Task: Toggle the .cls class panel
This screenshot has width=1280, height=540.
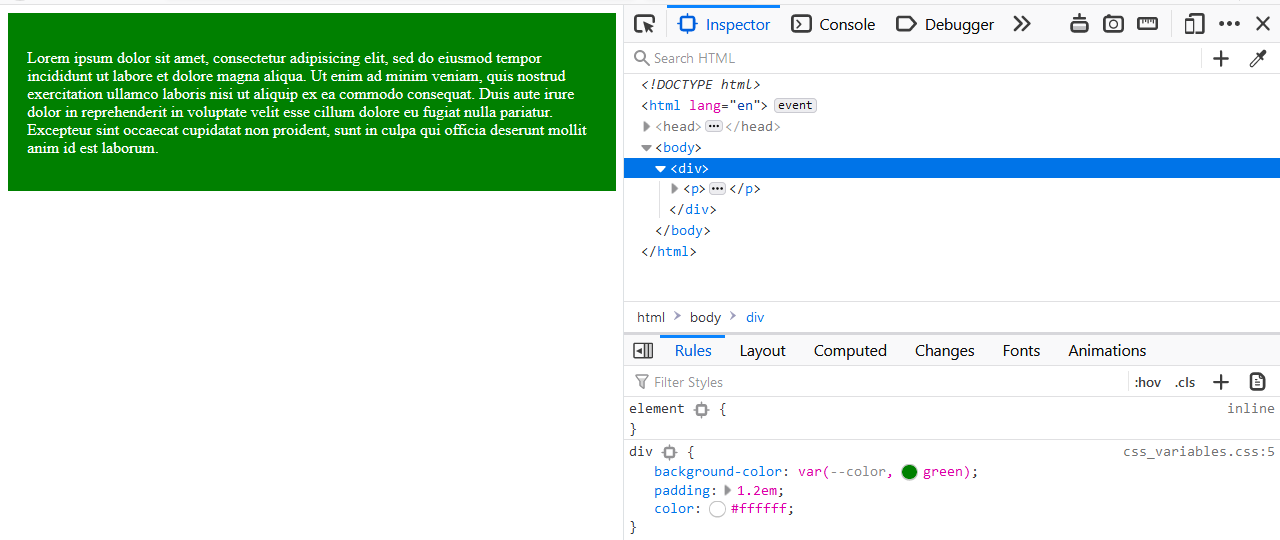Action: tap(1185, 382)
